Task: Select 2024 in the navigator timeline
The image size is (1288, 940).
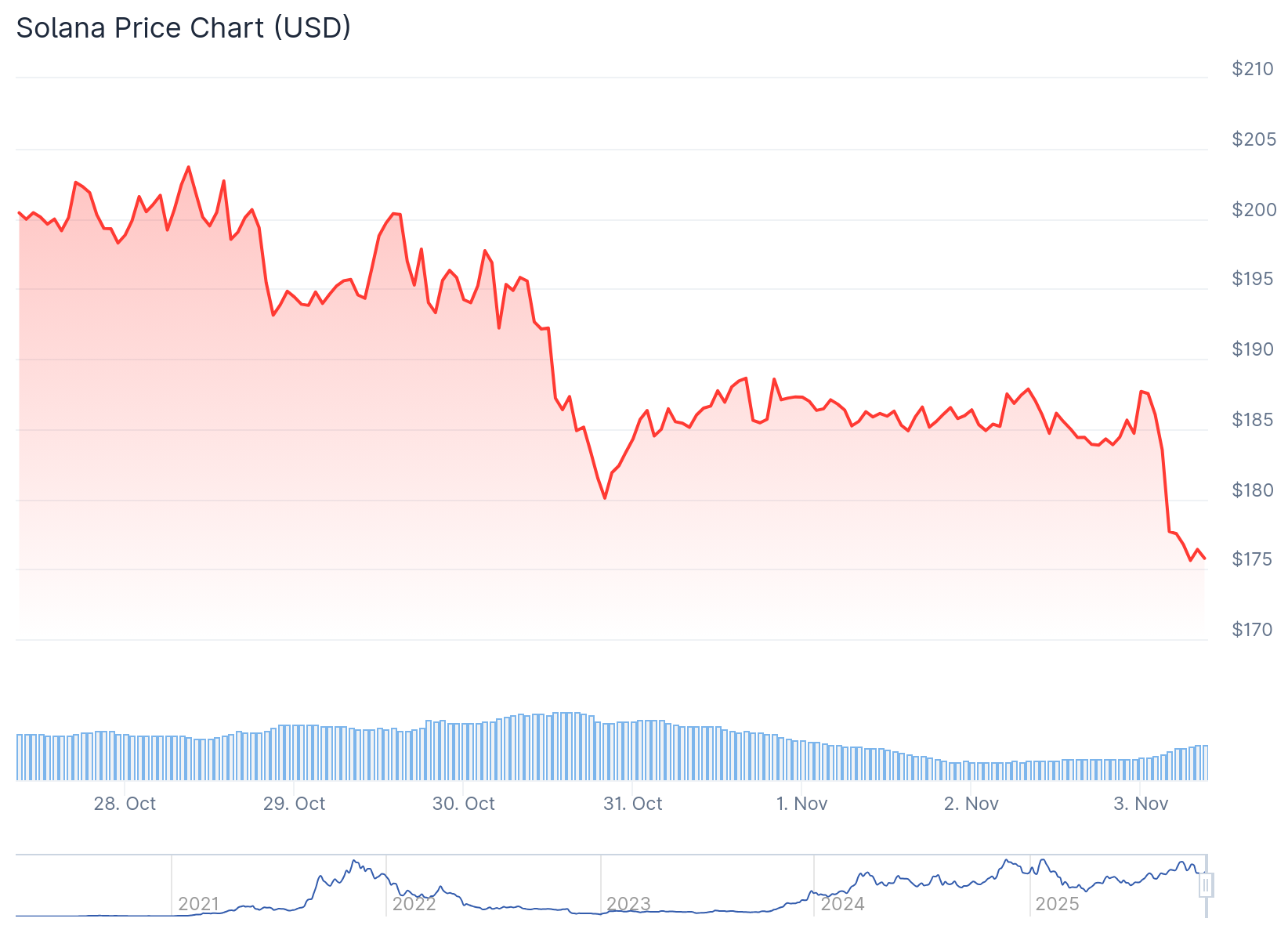Action: point(842,904)
